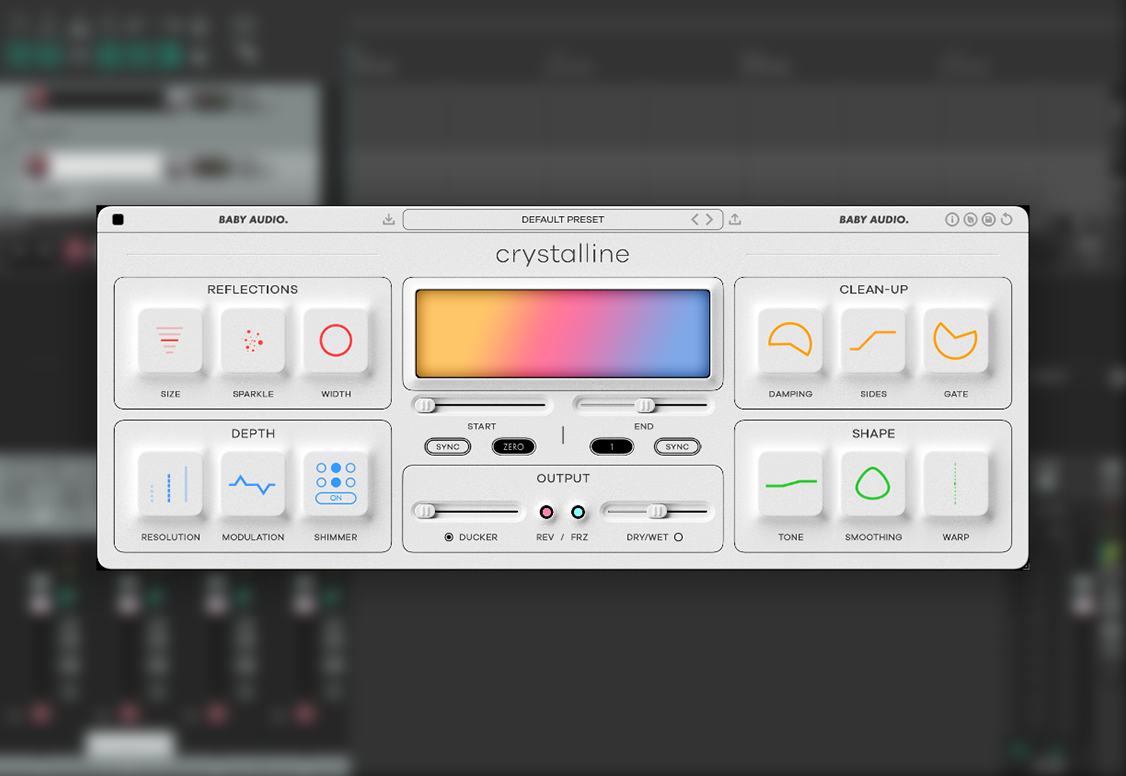Select the GATE orange shape control
The width and height of the screenshot is (1126, 776).
955,340
